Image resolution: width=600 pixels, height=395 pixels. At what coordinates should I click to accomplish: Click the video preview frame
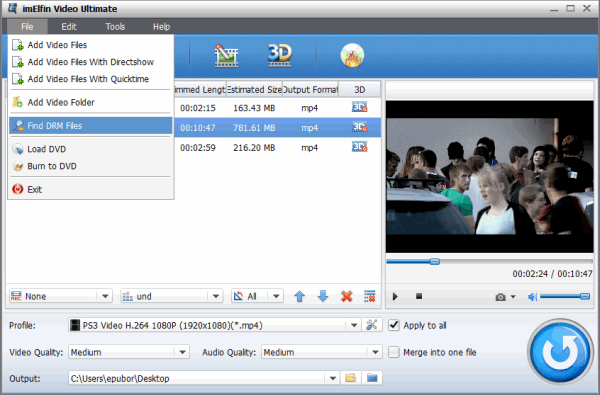[x=489, y=177]
